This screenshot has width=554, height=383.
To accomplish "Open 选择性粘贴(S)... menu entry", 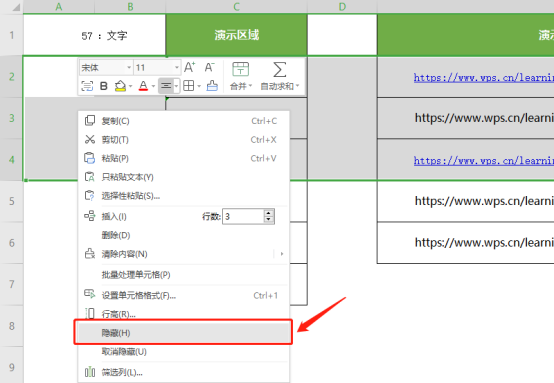I will click(x=184, y=196).
